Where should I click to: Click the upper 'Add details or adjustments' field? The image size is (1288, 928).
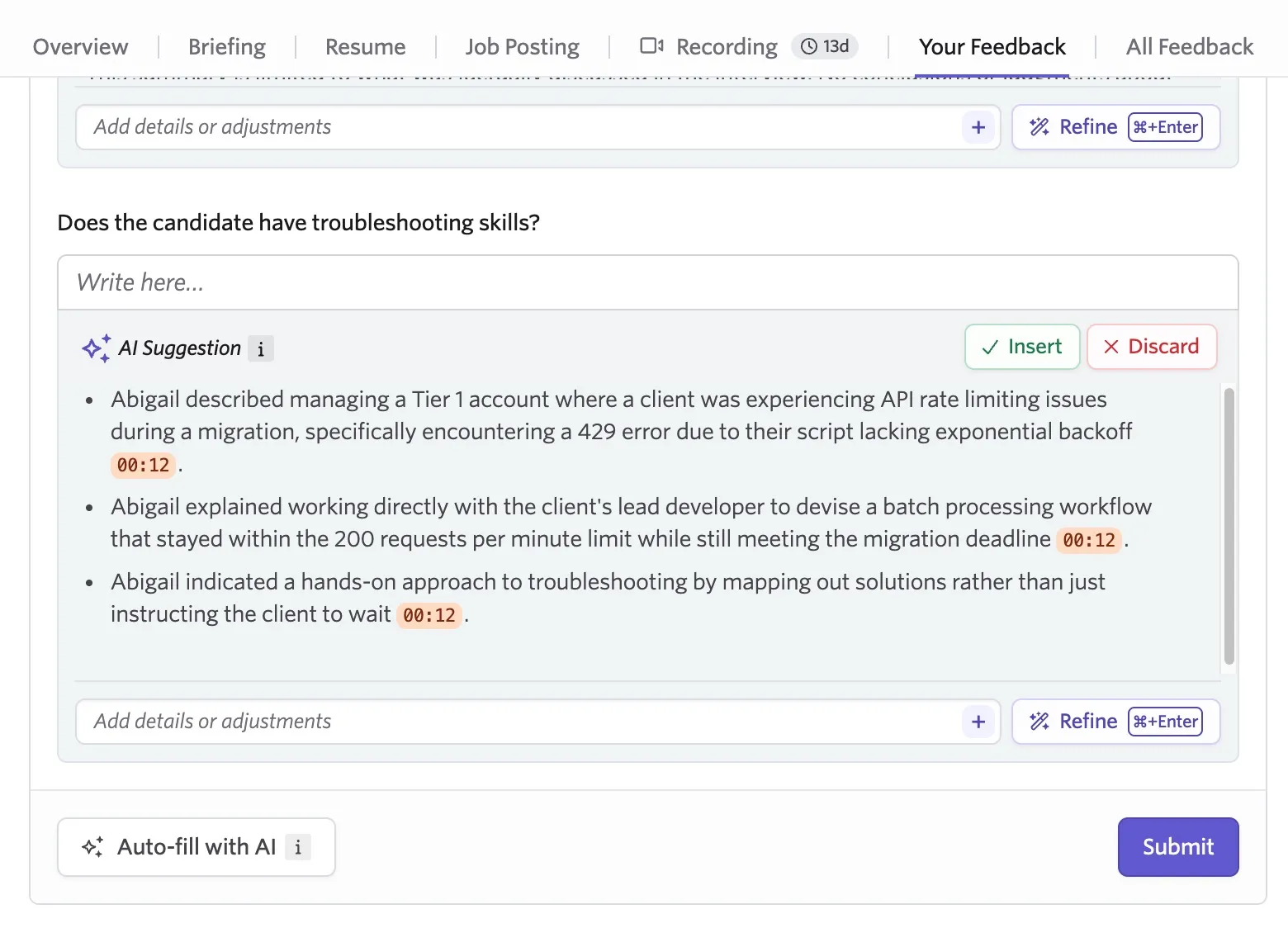coord(538,127)
